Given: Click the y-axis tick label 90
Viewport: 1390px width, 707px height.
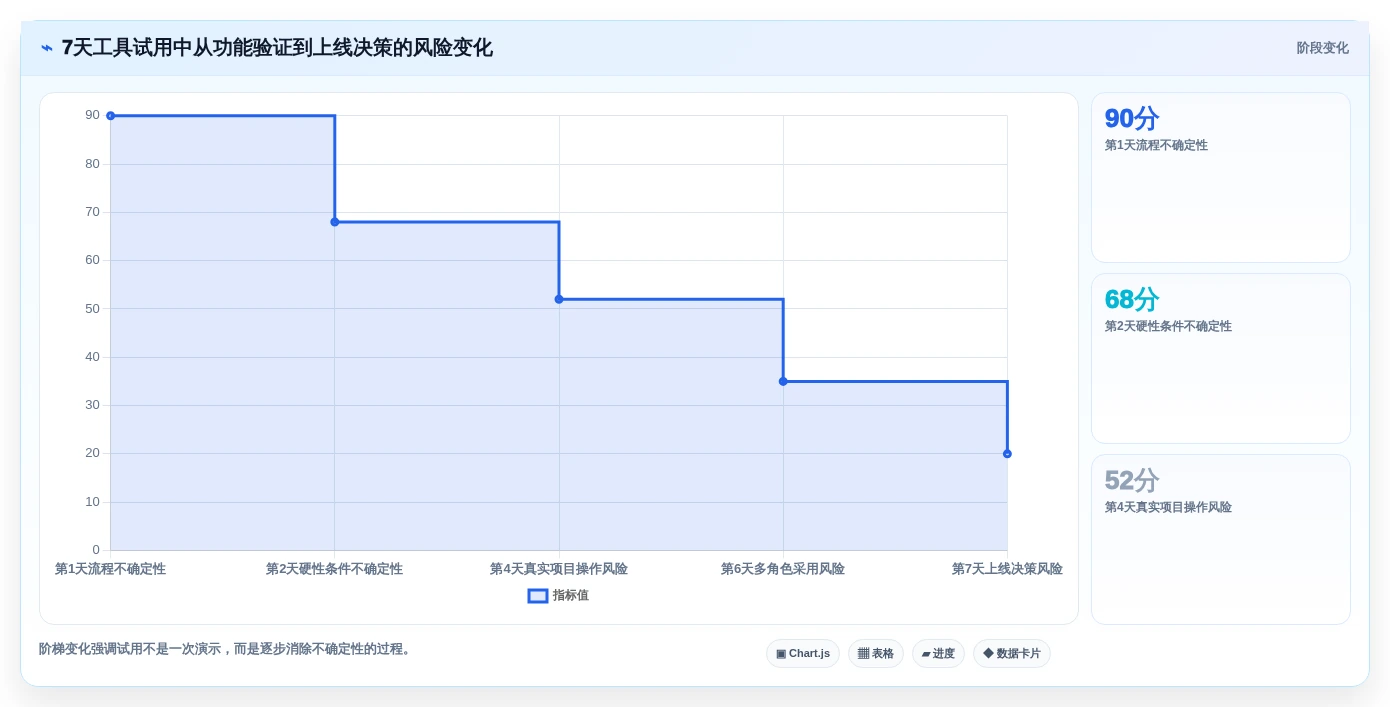Looking at the screenshot, I should coord(92,116).
